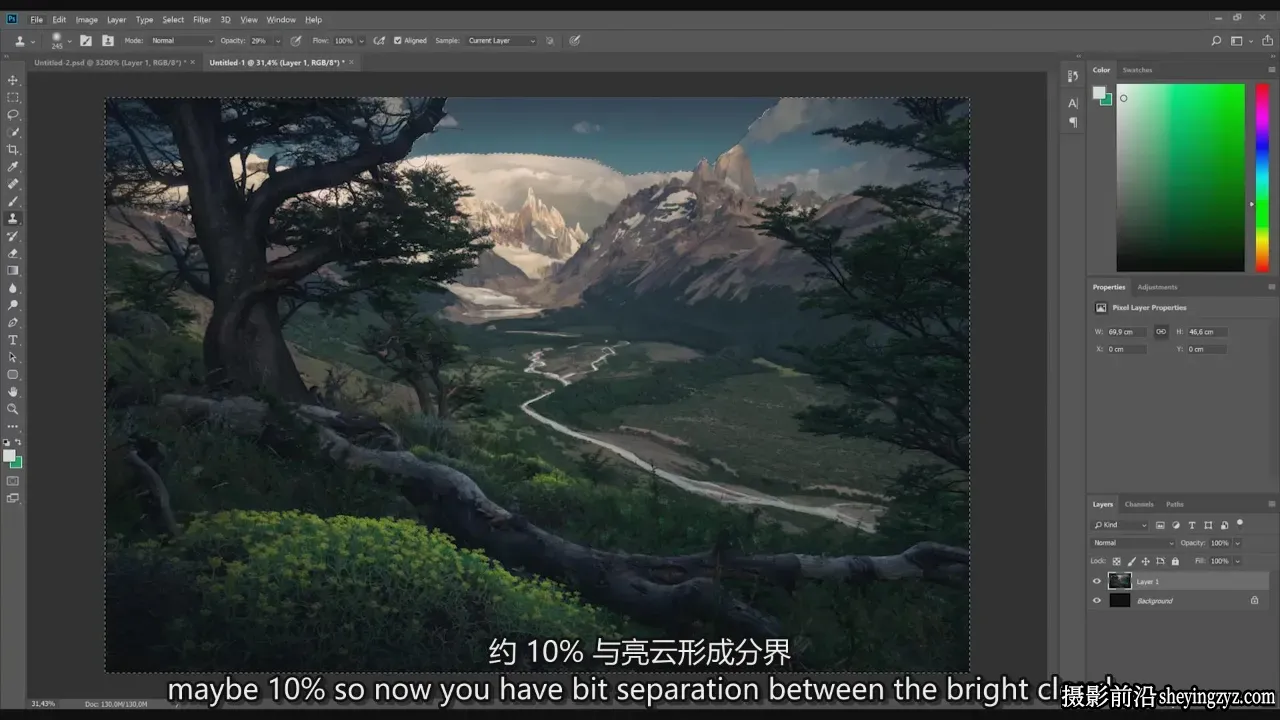Open the layer Opacity 100% arrow
Viewport: 1280px width, 720px height.
pyautogui.click(x=1237, y=543)
